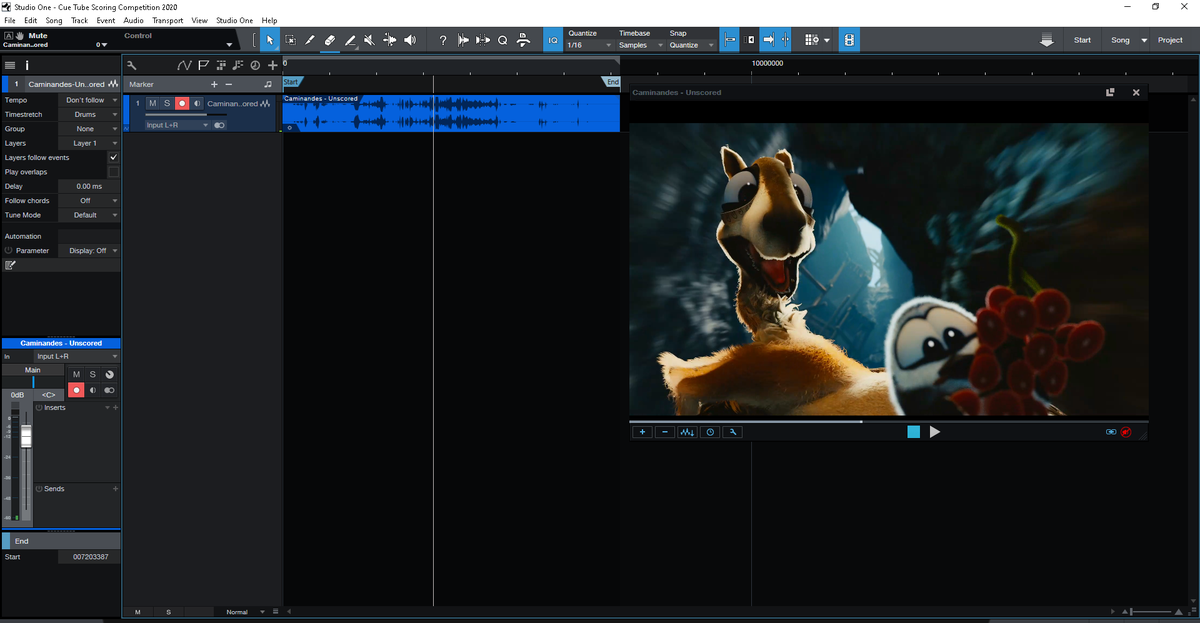
Task: Open the track list icon
Action: pyautogui.click(x=10, y=65)
